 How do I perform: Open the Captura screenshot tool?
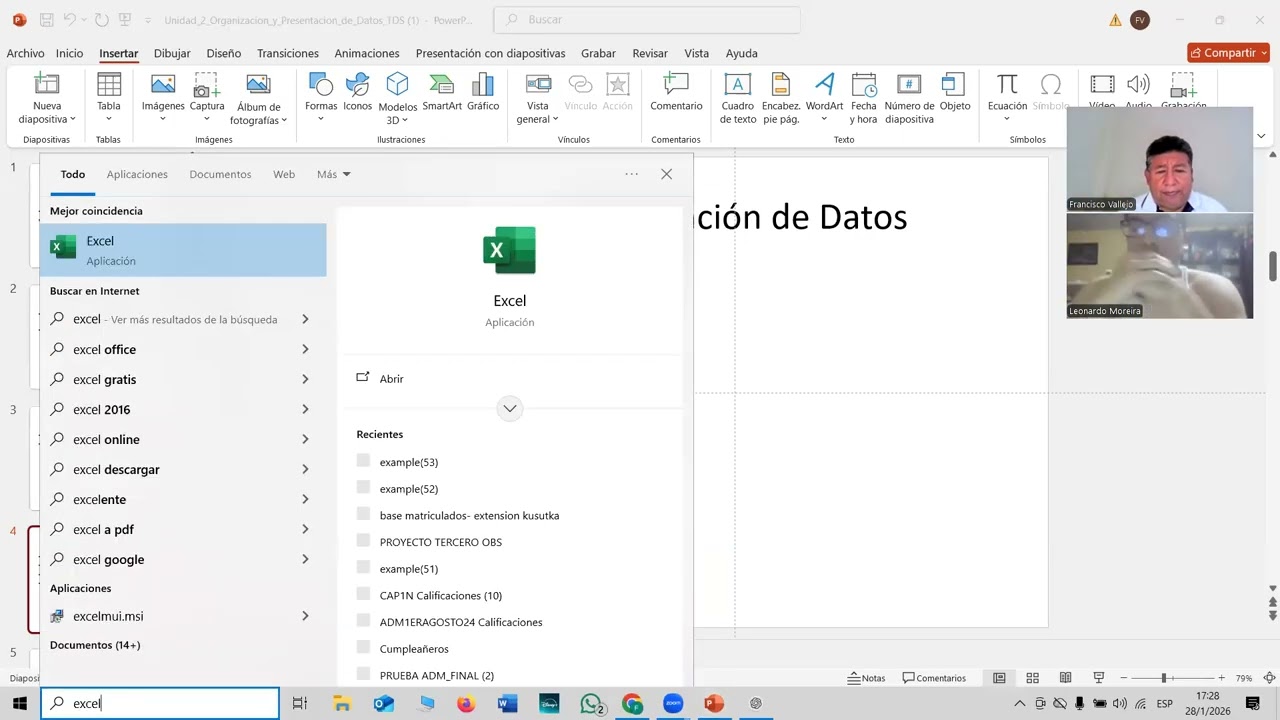coord(207,97)
